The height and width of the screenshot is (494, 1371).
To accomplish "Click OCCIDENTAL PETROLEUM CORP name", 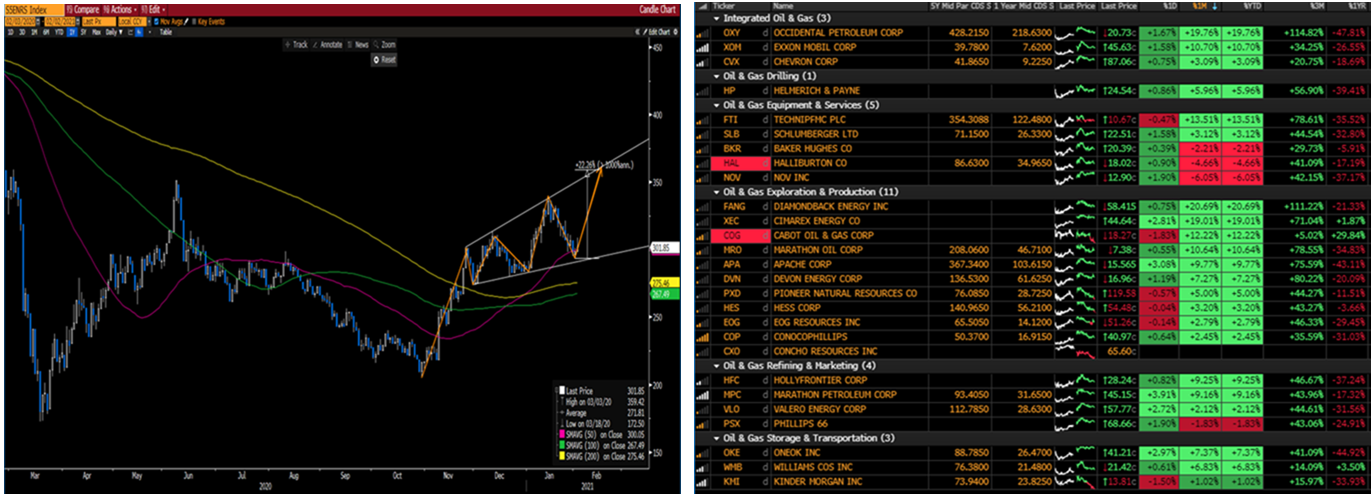I will pos(838,32).
